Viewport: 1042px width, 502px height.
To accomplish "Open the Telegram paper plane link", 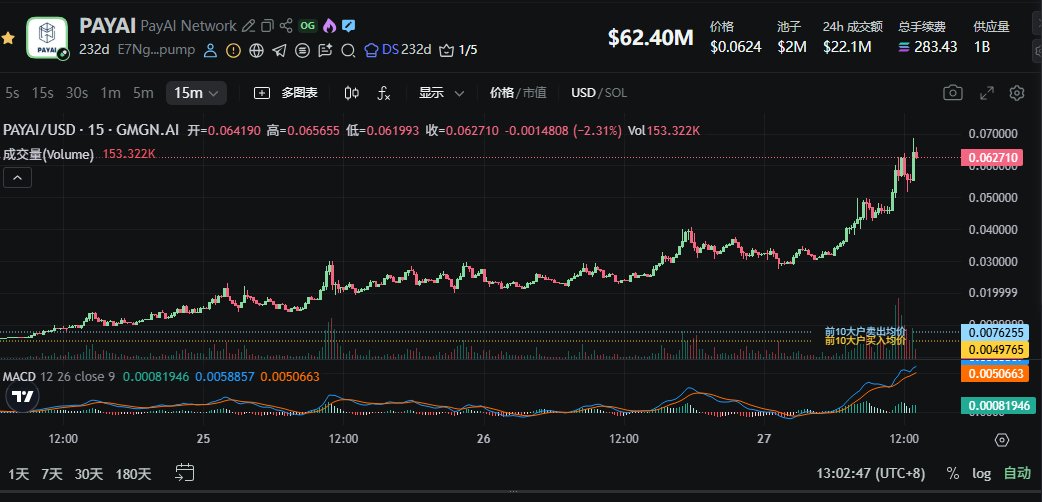I will pyautogui.click(x=279, y=49).
